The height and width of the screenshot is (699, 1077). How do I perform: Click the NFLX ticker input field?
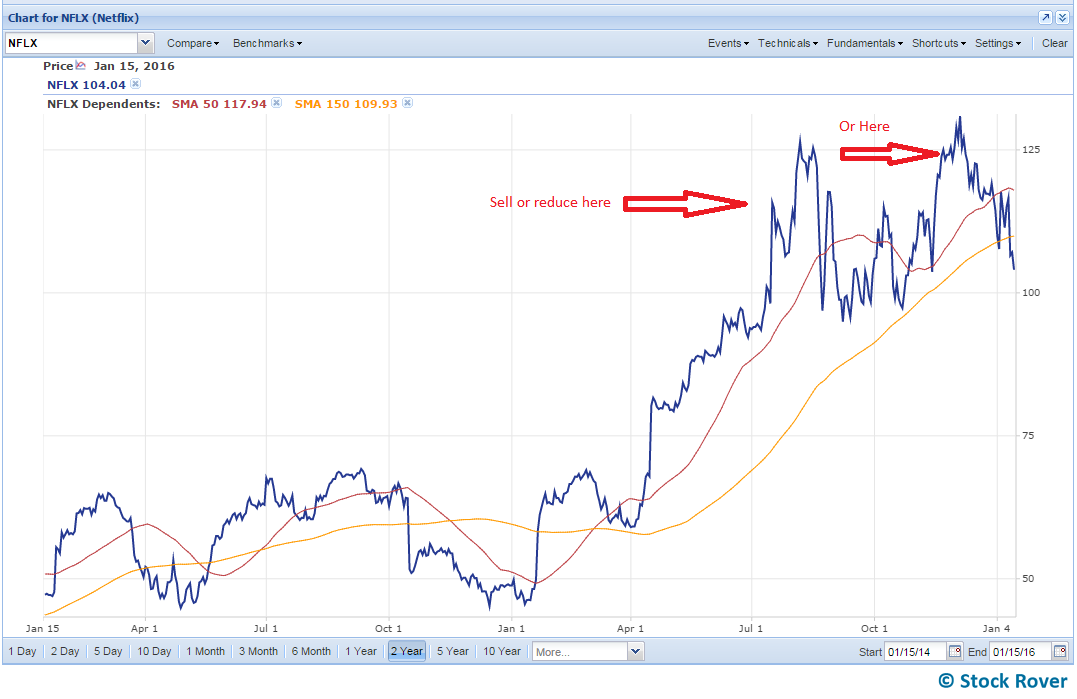coord(71,43)
